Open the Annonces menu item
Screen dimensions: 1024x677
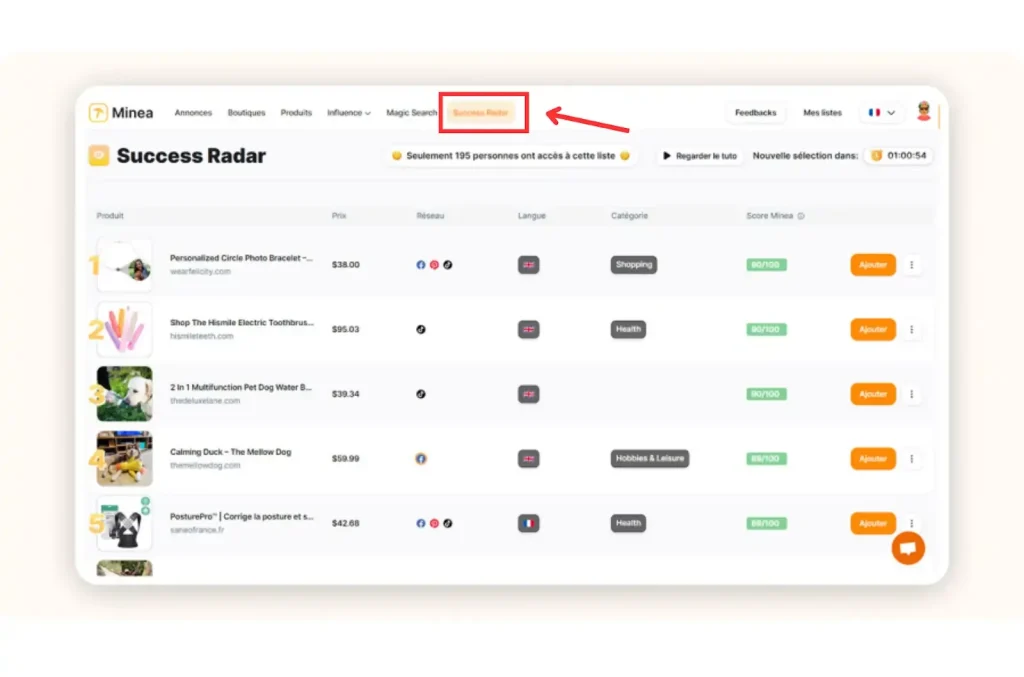tap(193, 112)
